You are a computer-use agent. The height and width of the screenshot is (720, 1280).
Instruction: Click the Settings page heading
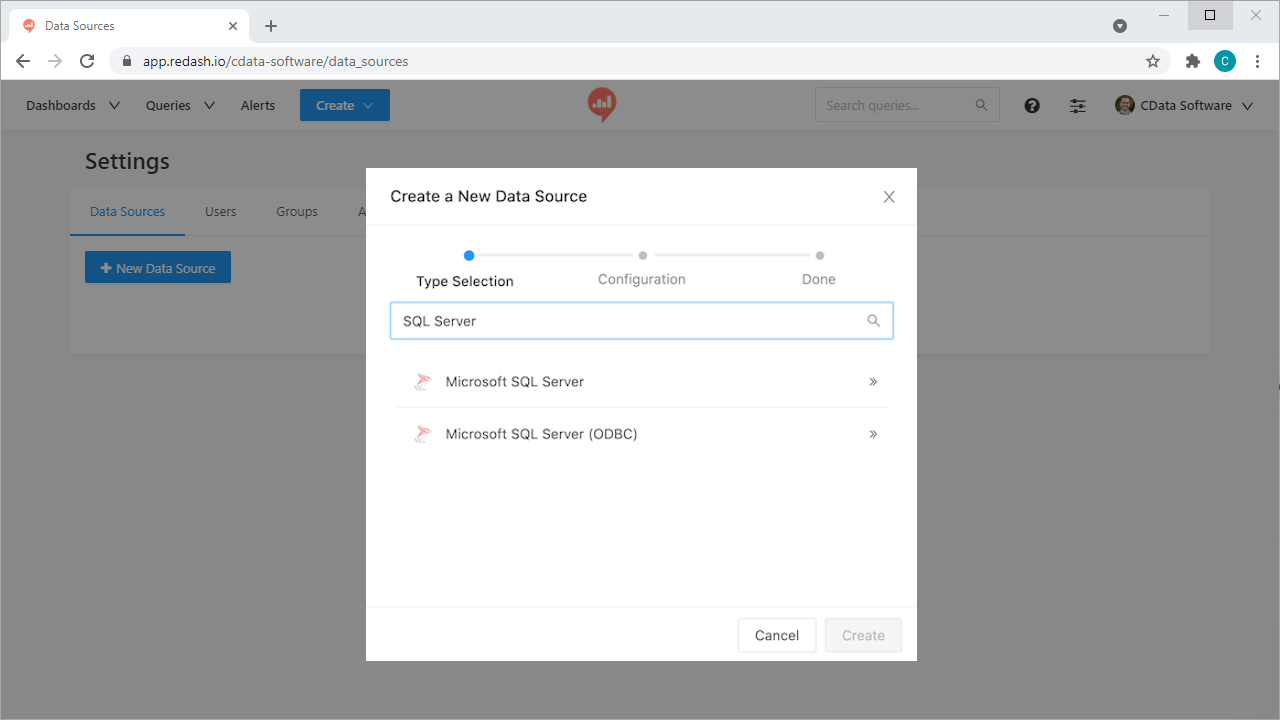pos(127,161)
